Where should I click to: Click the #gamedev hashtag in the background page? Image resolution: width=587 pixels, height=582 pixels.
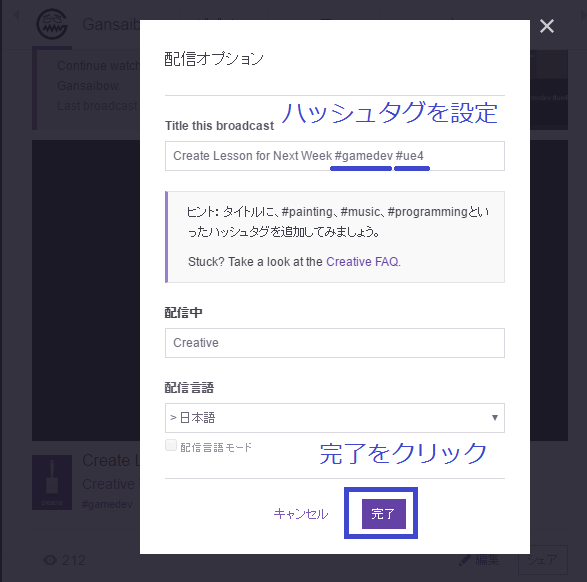point(107,504)
